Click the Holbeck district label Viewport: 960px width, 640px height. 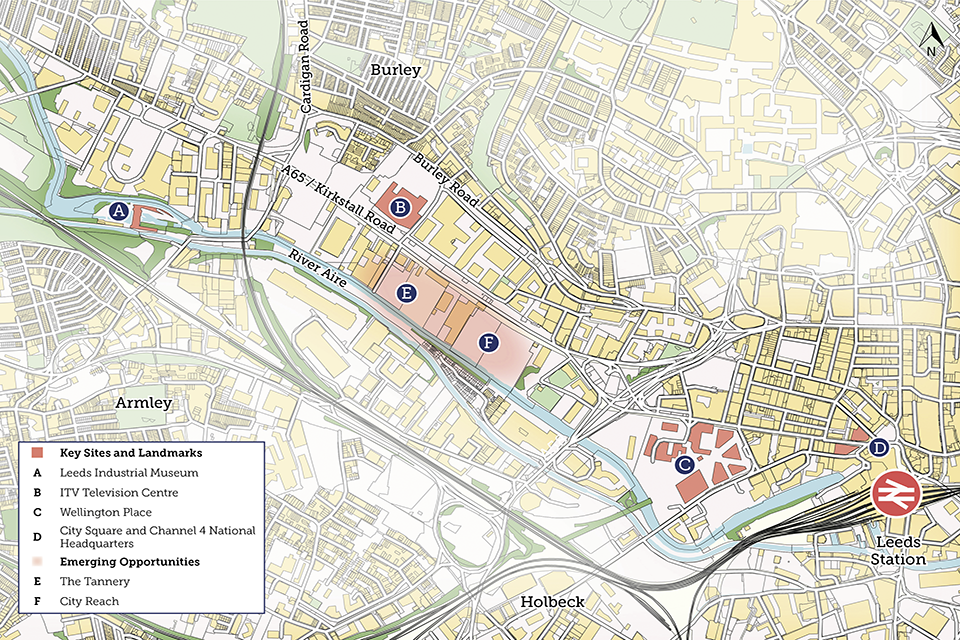(552, 602)
